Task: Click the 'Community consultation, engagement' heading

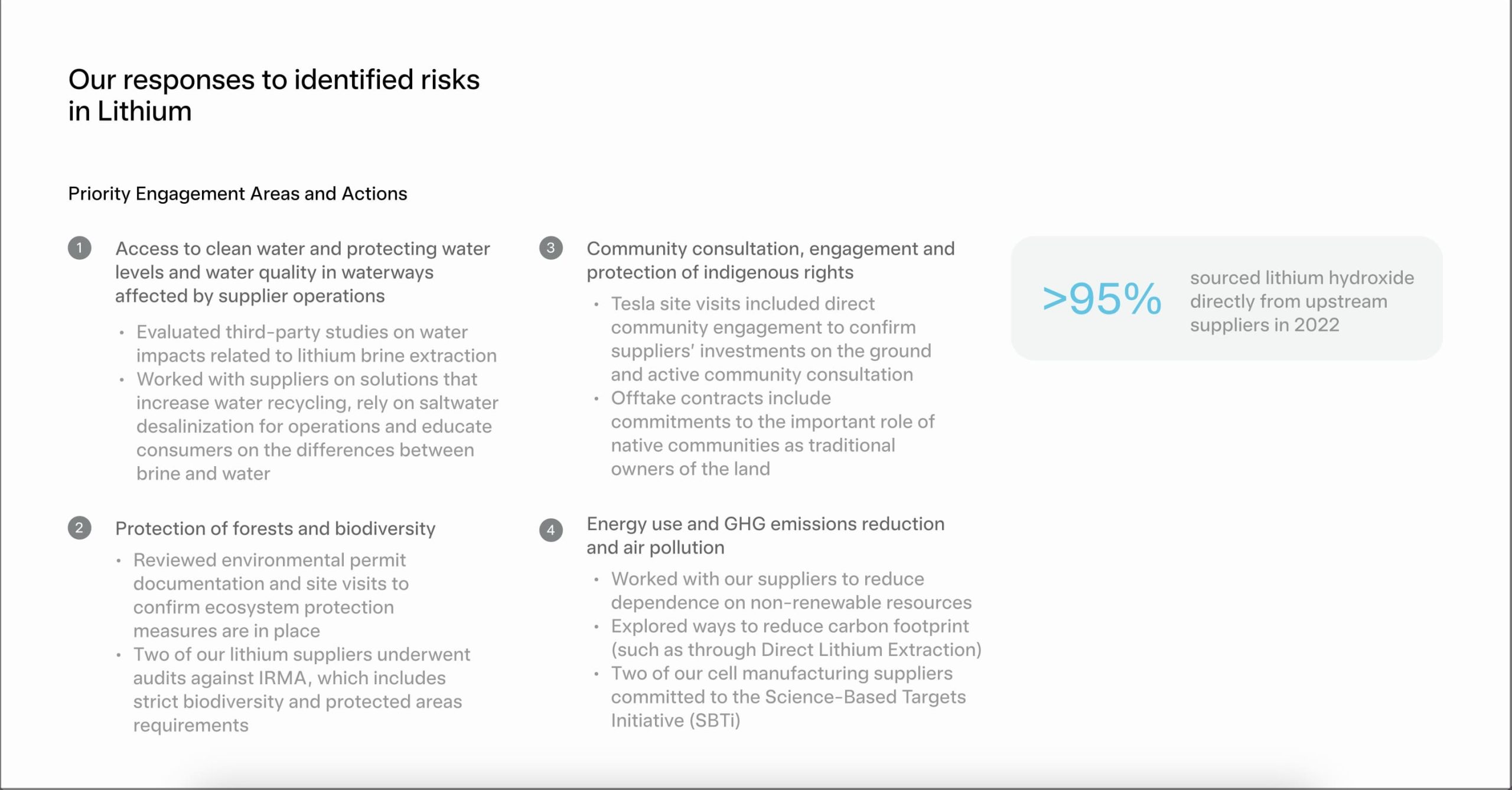Action: tap(771, 260)
